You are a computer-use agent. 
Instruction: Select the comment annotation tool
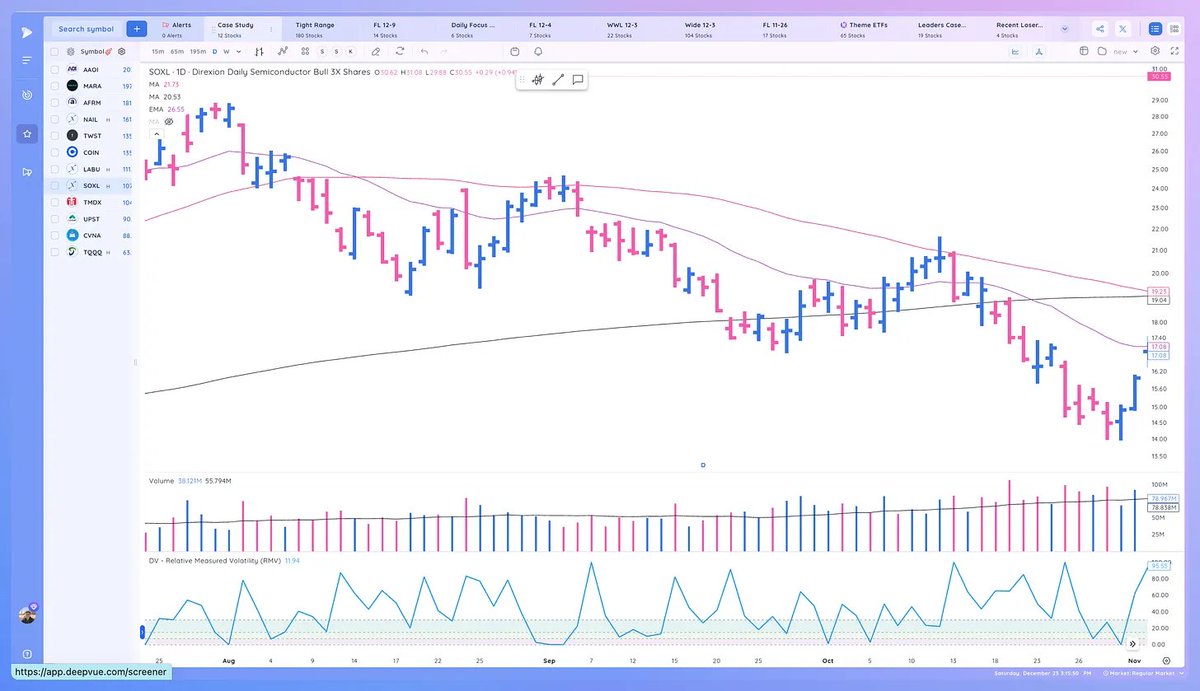point(578,80)
